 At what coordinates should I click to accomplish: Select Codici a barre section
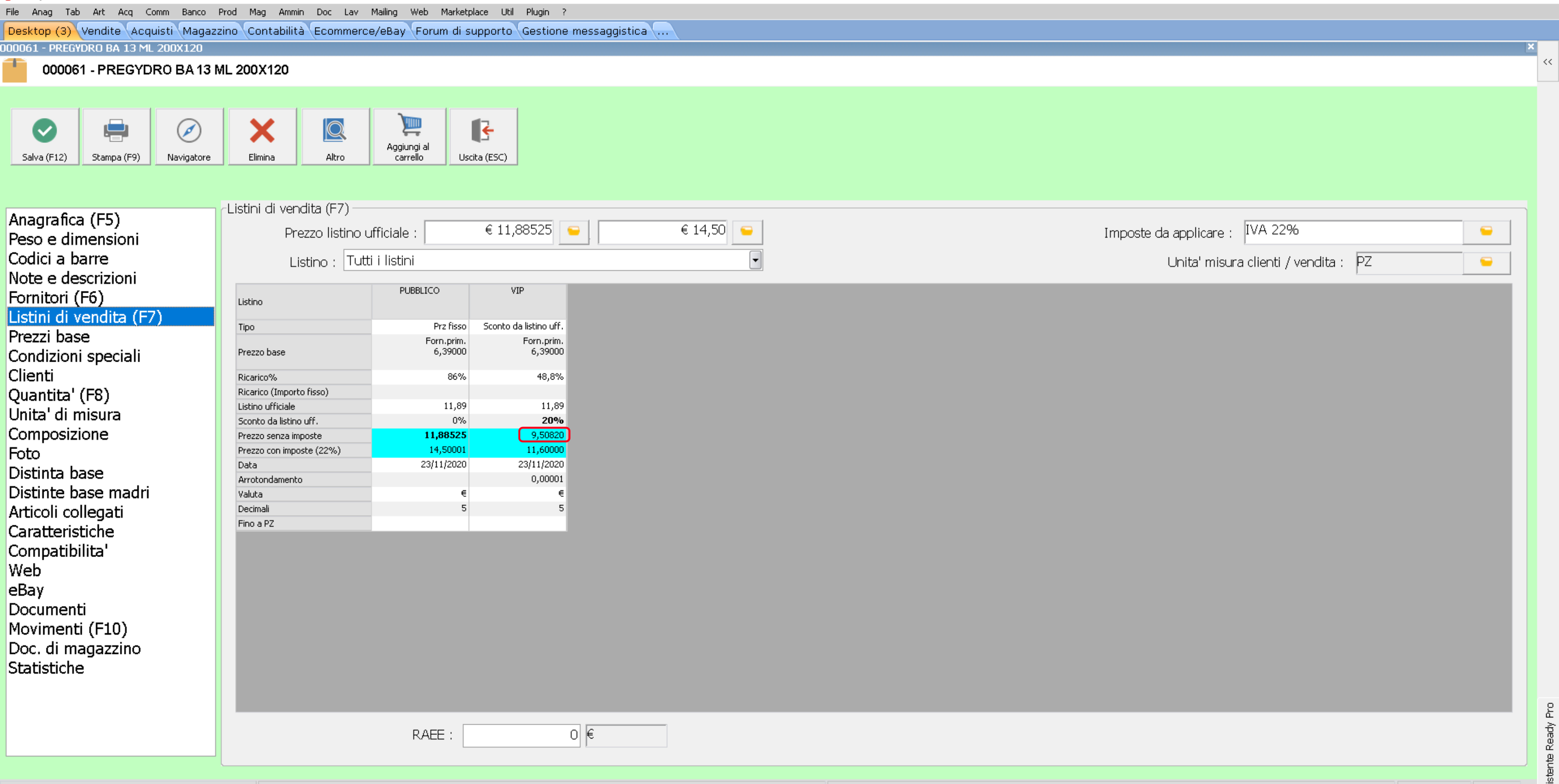click(111, 258)
